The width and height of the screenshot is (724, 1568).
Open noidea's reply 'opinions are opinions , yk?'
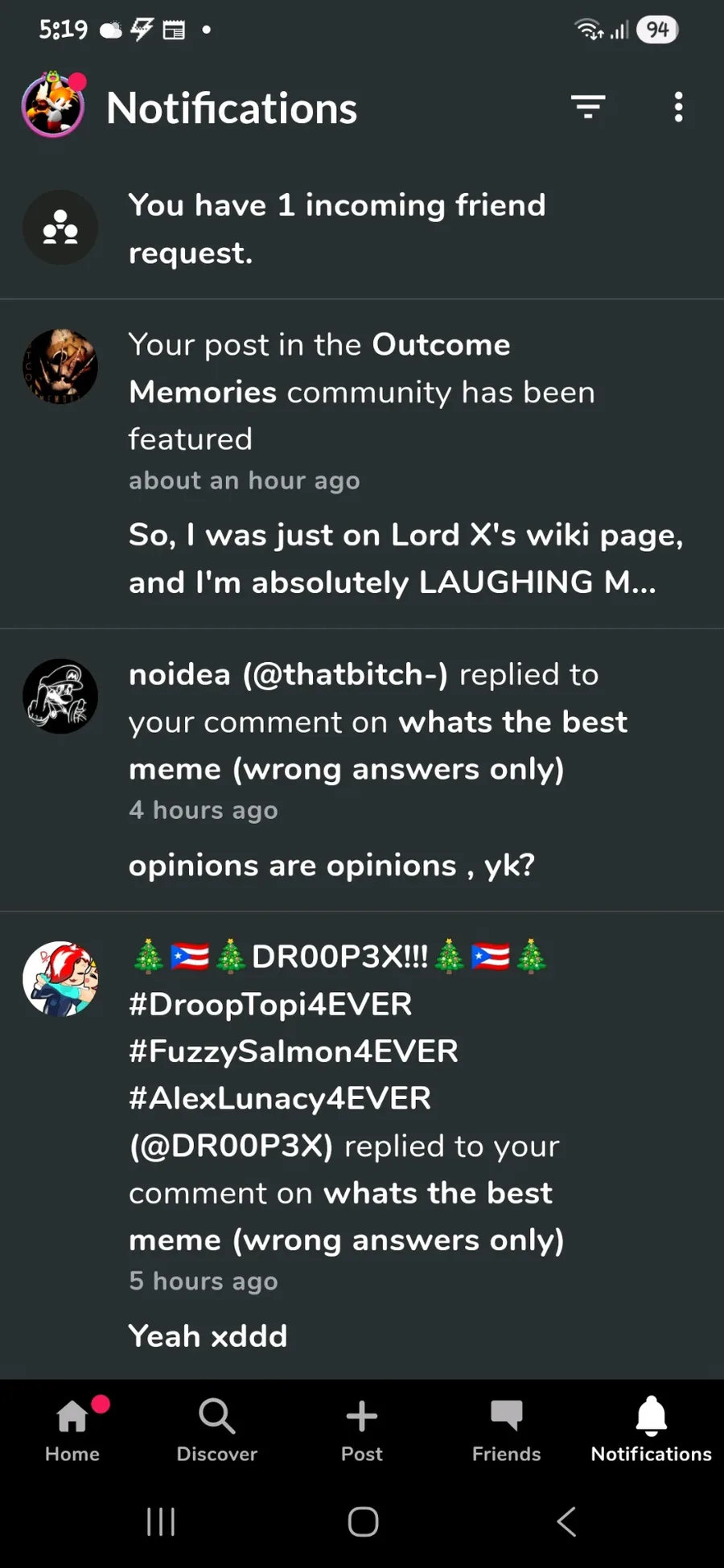tap(331, 866)
